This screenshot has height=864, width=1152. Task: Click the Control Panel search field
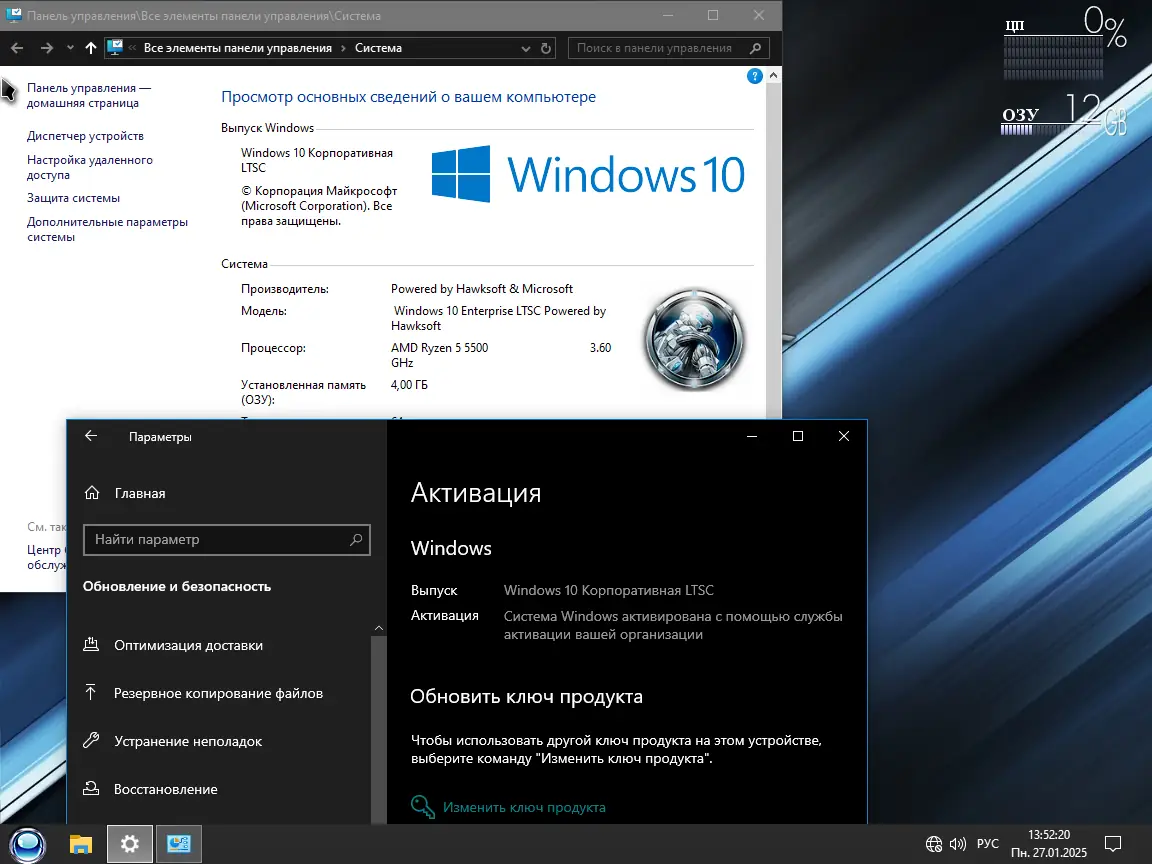point(669,48)
